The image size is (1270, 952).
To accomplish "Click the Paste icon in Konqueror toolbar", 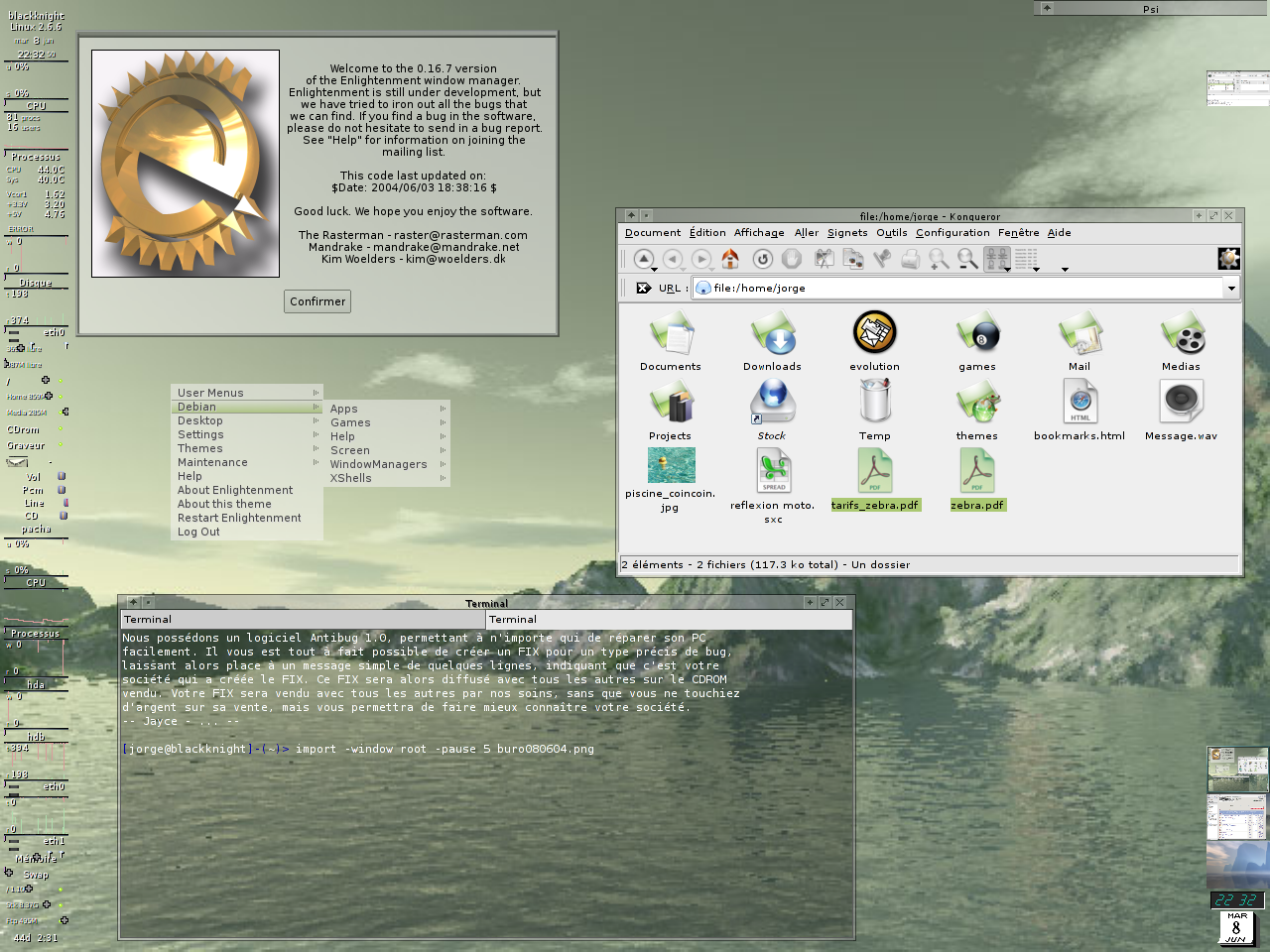I will [881, 259].
